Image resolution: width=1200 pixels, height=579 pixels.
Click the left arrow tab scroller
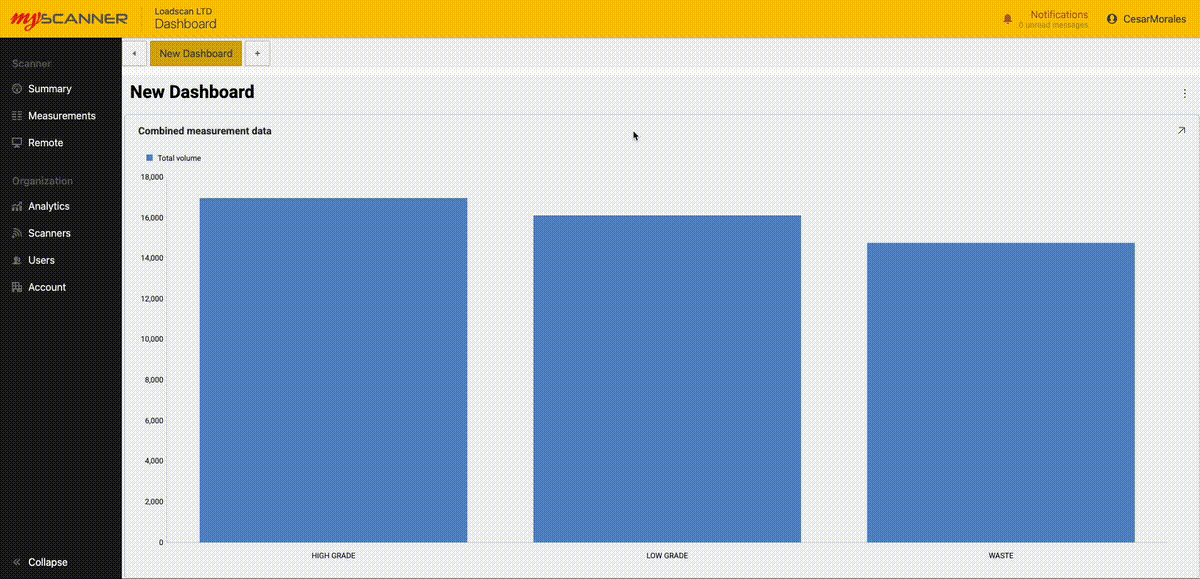point(134,53)
